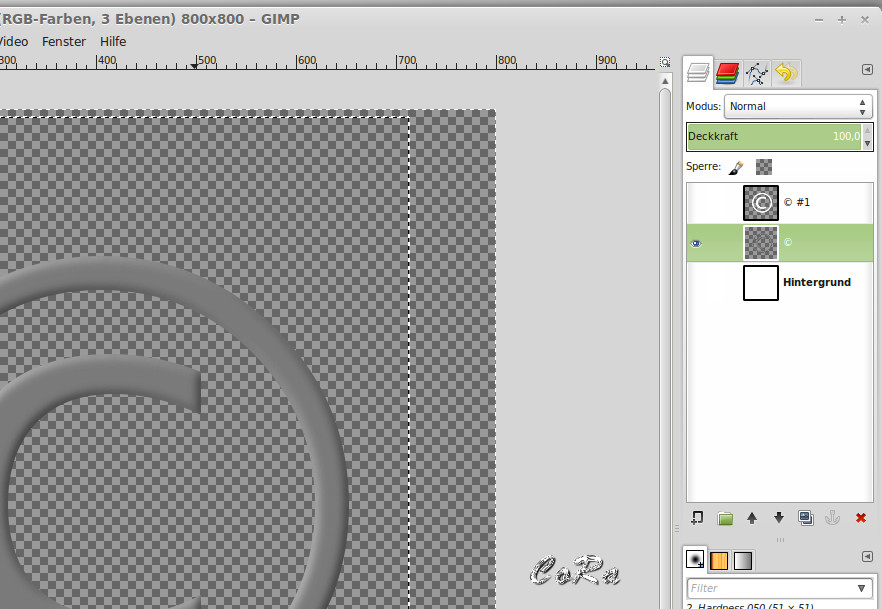Lower the selected layer
This screenshot has height=609, width=882.
point(779,518)
